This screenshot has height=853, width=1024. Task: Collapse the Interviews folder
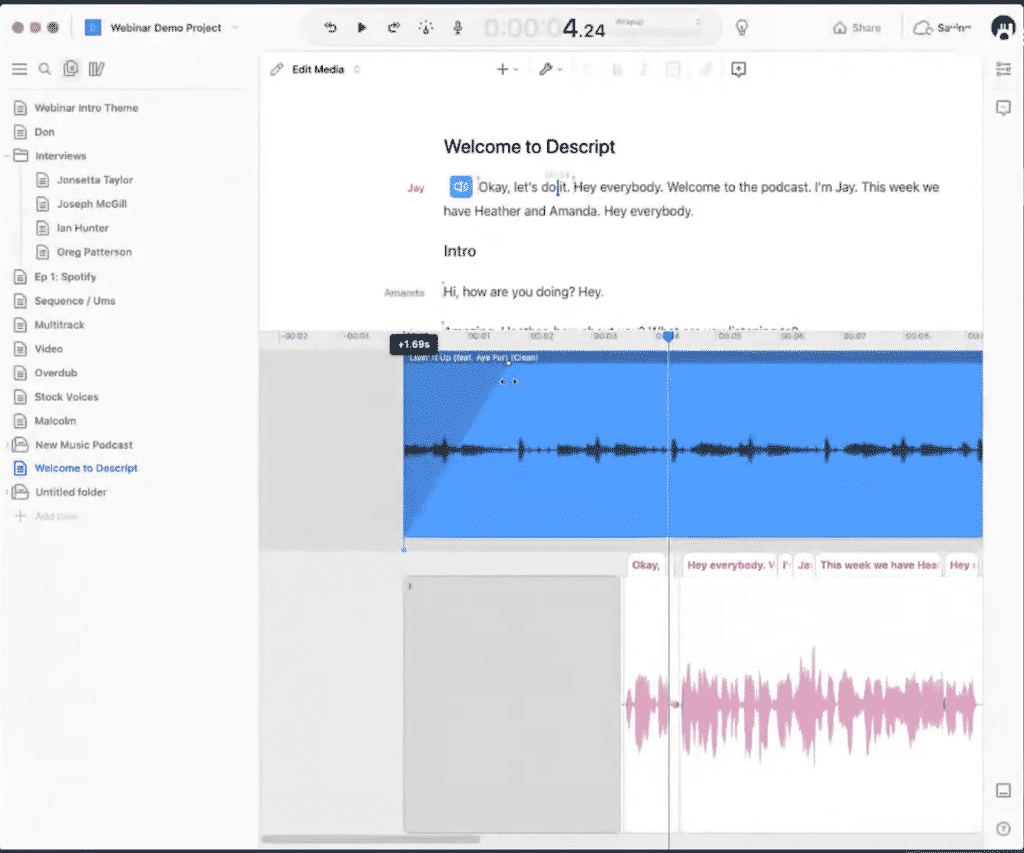(x=8, y=156)
